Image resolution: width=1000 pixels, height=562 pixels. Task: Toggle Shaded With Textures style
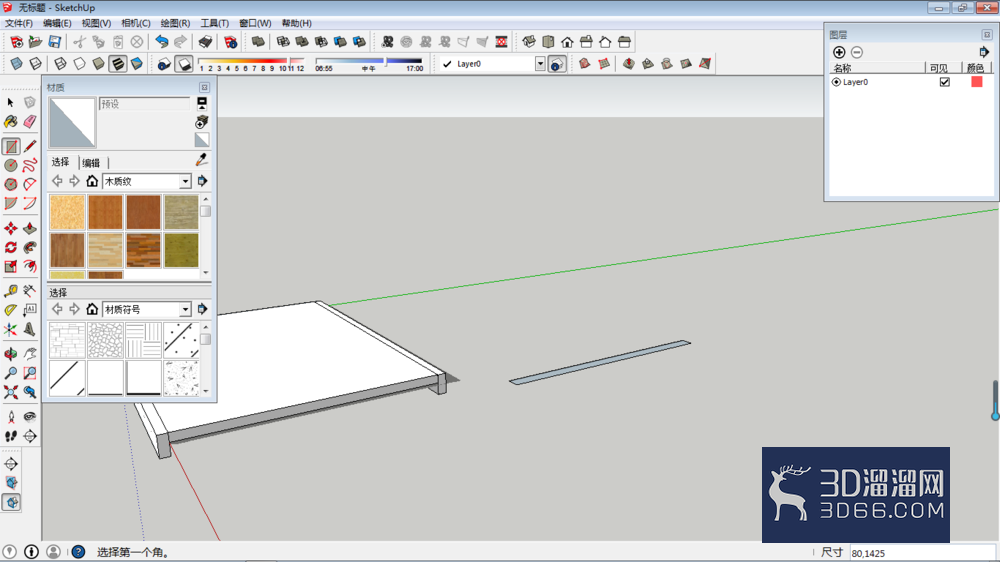coord(118,64)
